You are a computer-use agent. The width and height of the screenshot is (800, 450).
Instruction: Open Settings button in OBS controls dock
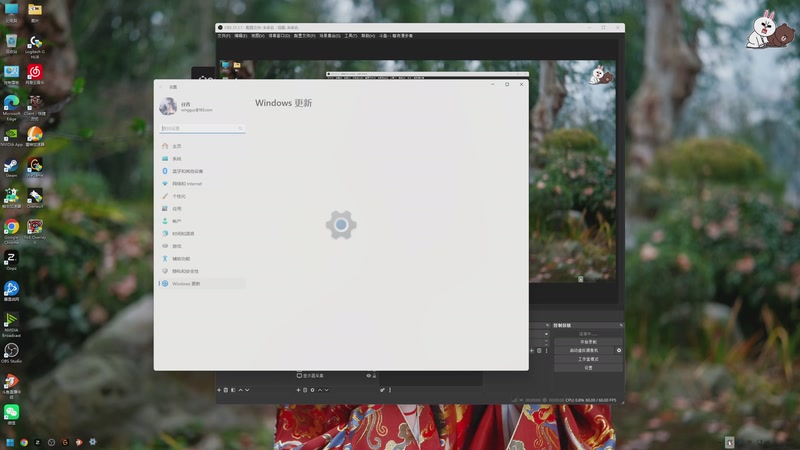point(588,368)
